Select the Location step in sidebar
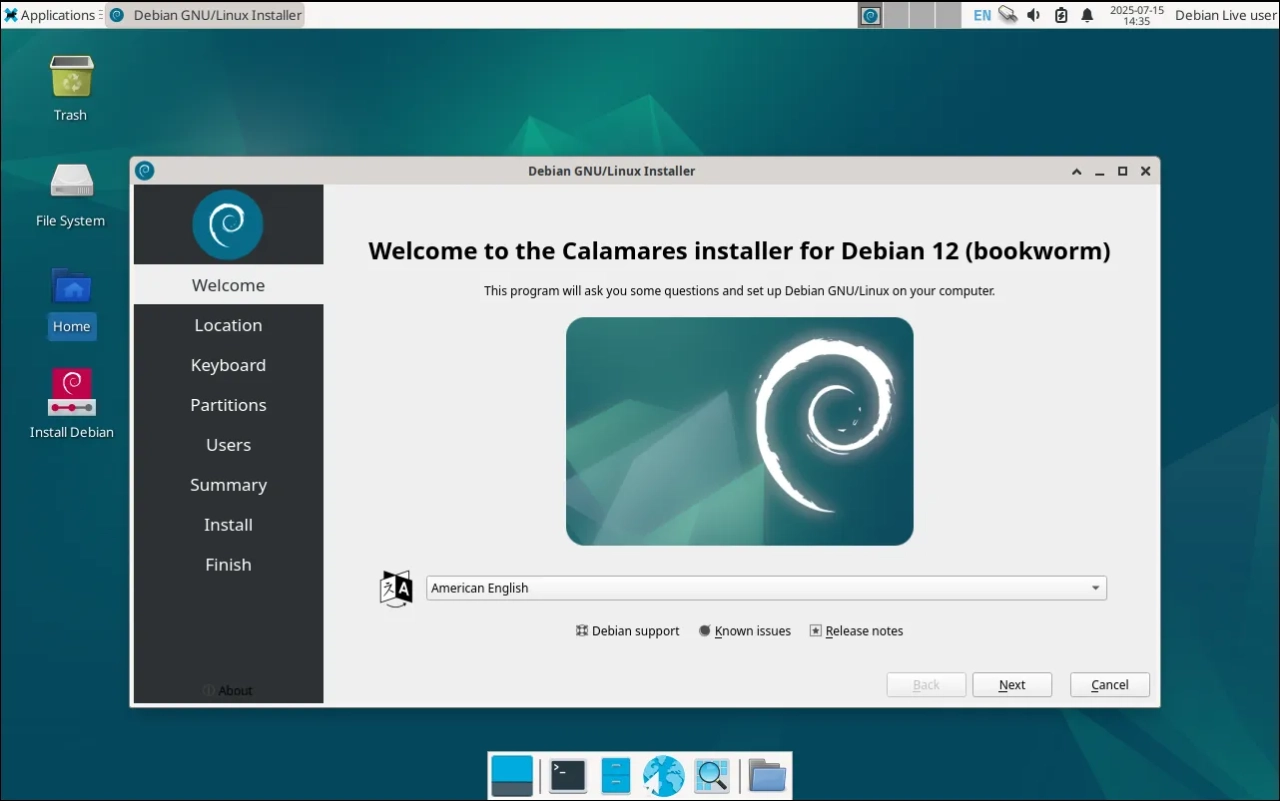 pyautogui.click(x=228, y=325)
